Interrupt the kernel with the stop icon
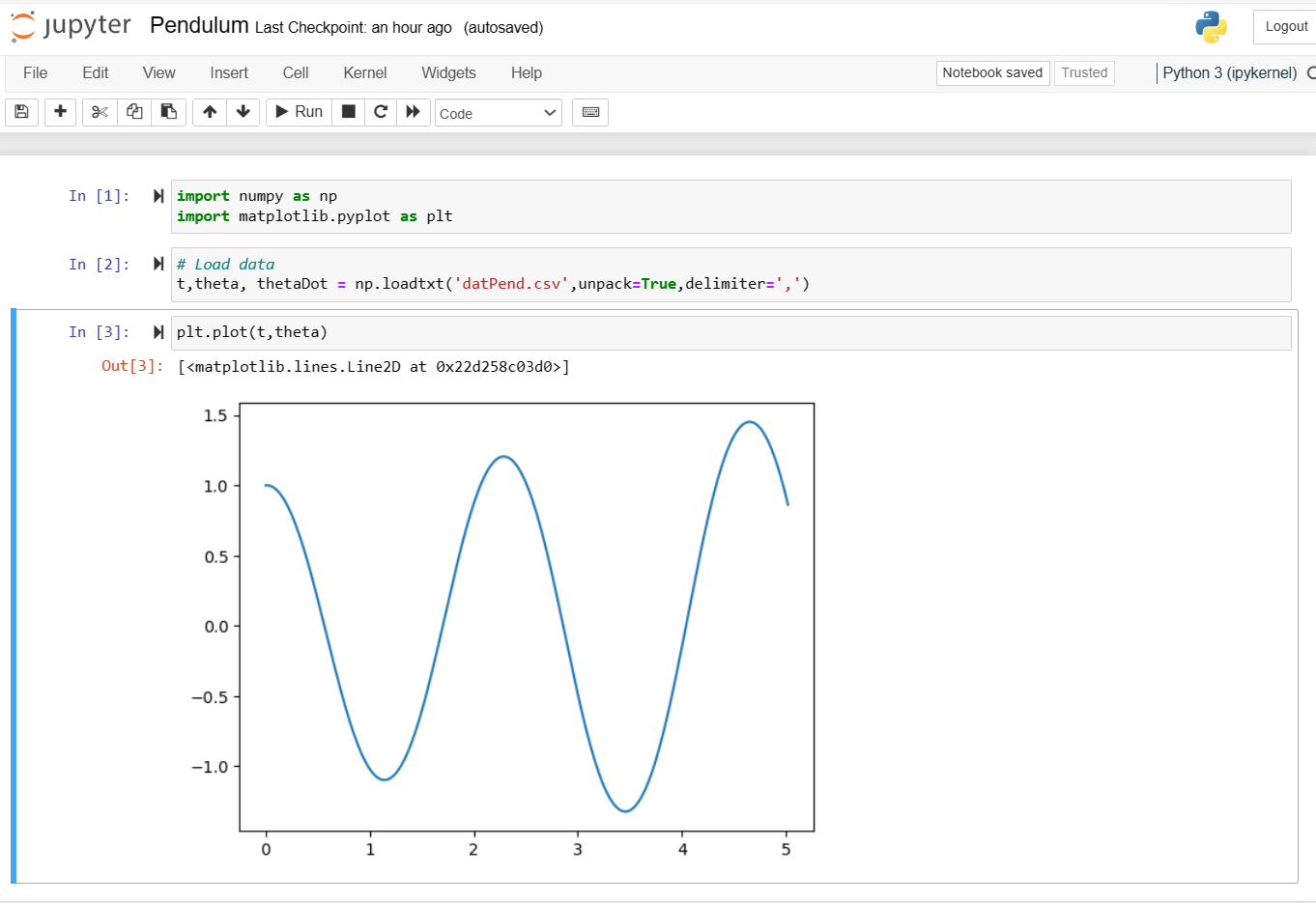The height and width of the screenshot is (903, 1316). (349, 112)
